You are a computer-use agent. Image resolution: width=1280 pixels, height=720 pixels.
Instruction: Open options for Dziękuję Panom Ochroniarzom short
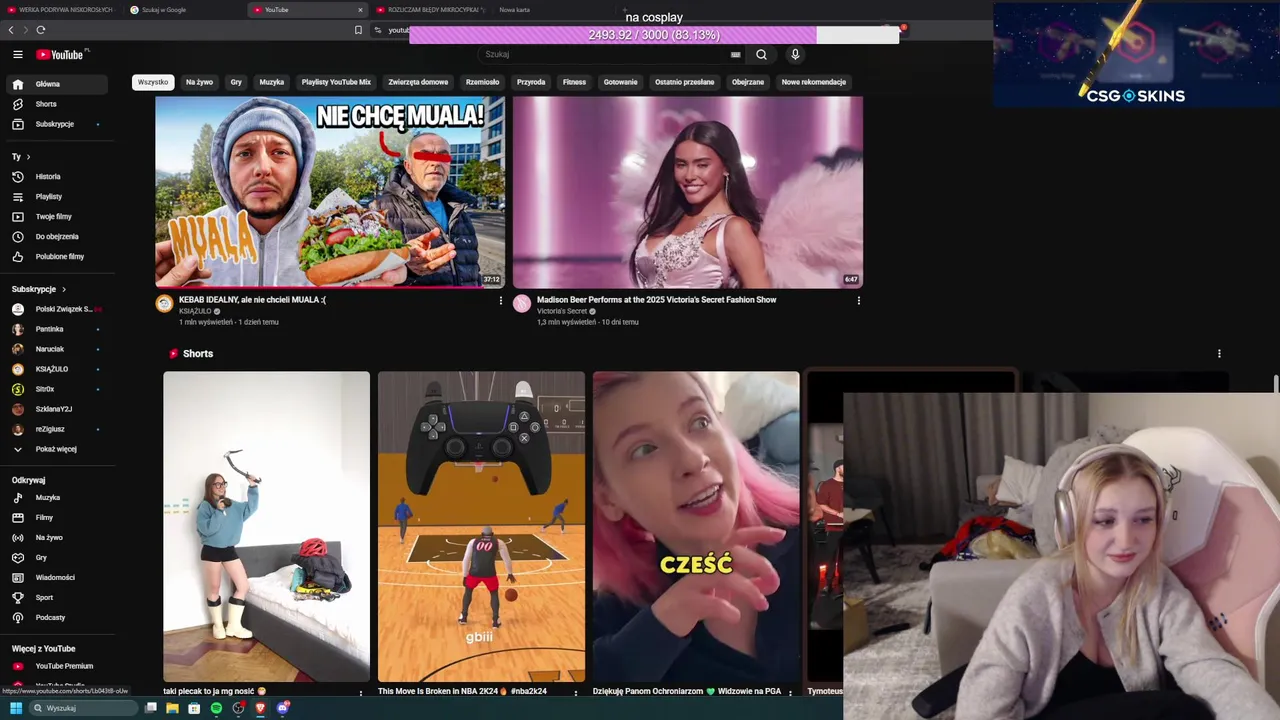click(790, 691)
